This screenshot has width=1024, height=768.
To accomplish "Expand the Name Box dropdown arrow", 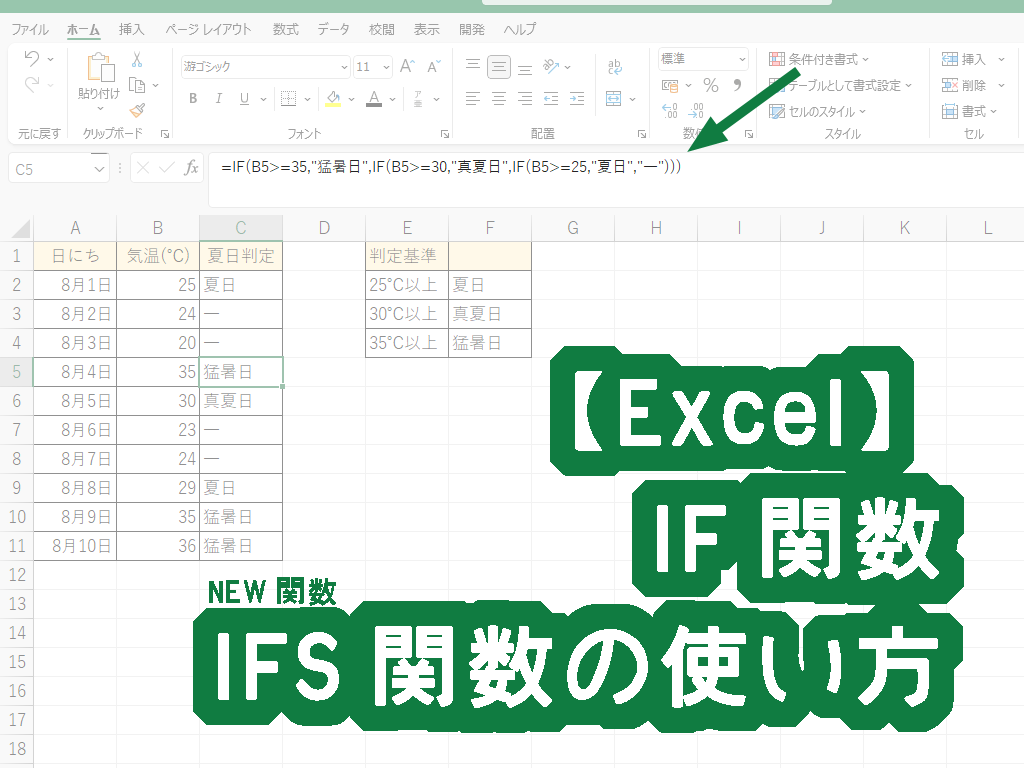I will click(x=99, y=169).
